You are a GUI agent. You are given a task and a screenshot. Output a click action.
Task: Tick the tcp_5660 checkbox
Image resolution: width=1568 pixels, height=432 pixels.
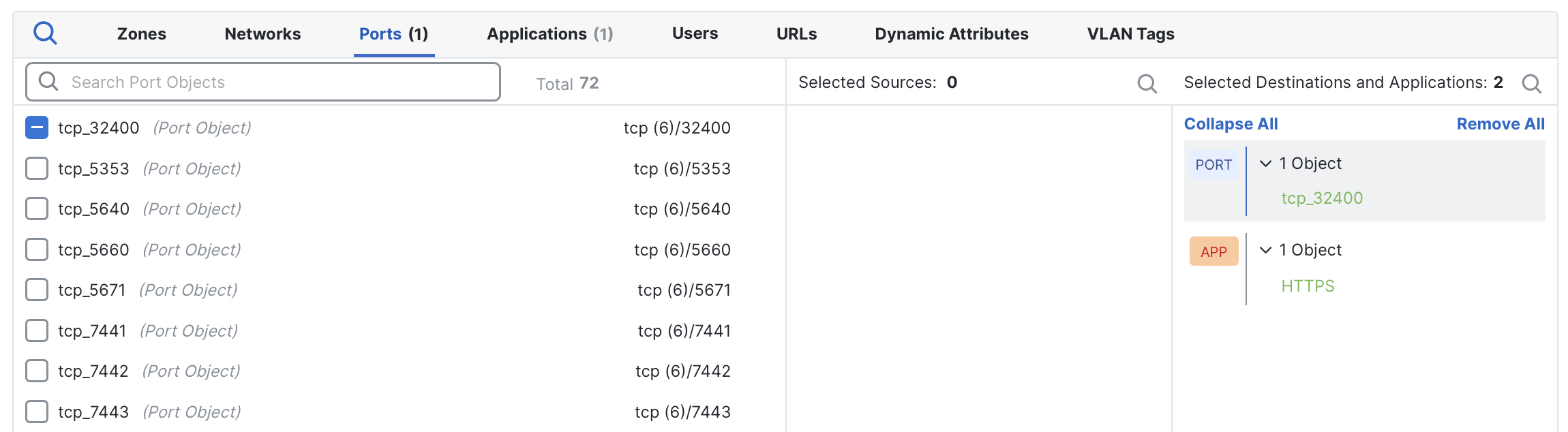point(37,249)
